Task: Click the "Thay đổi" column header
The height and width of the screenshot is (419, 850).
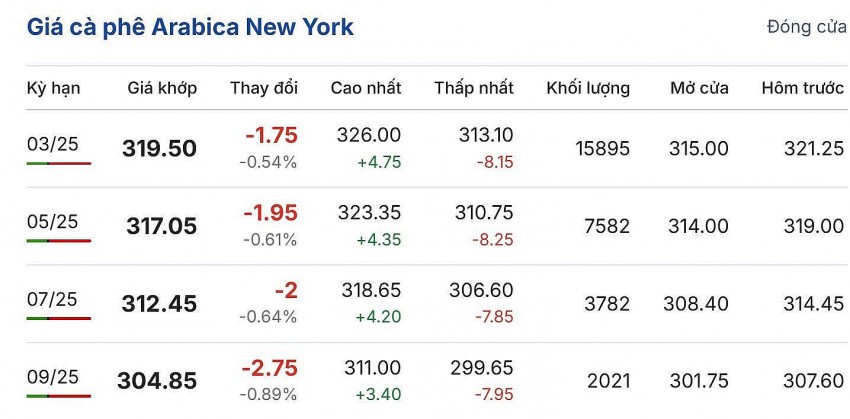Action: [x=264, y=88]
